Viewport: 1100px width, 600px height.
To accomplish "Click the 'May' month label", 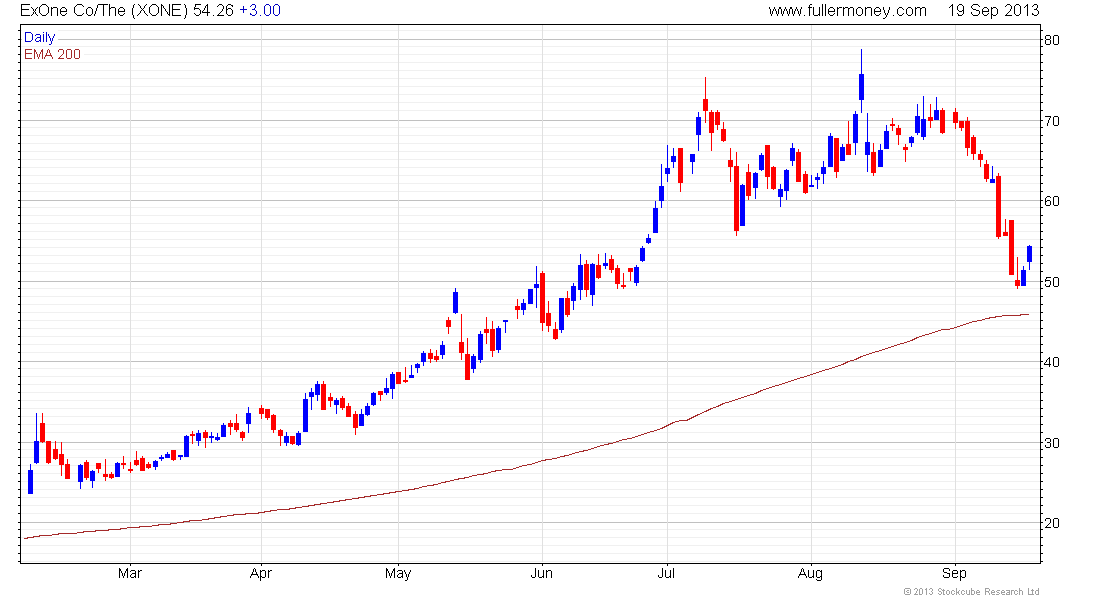I will pos(398,573).
